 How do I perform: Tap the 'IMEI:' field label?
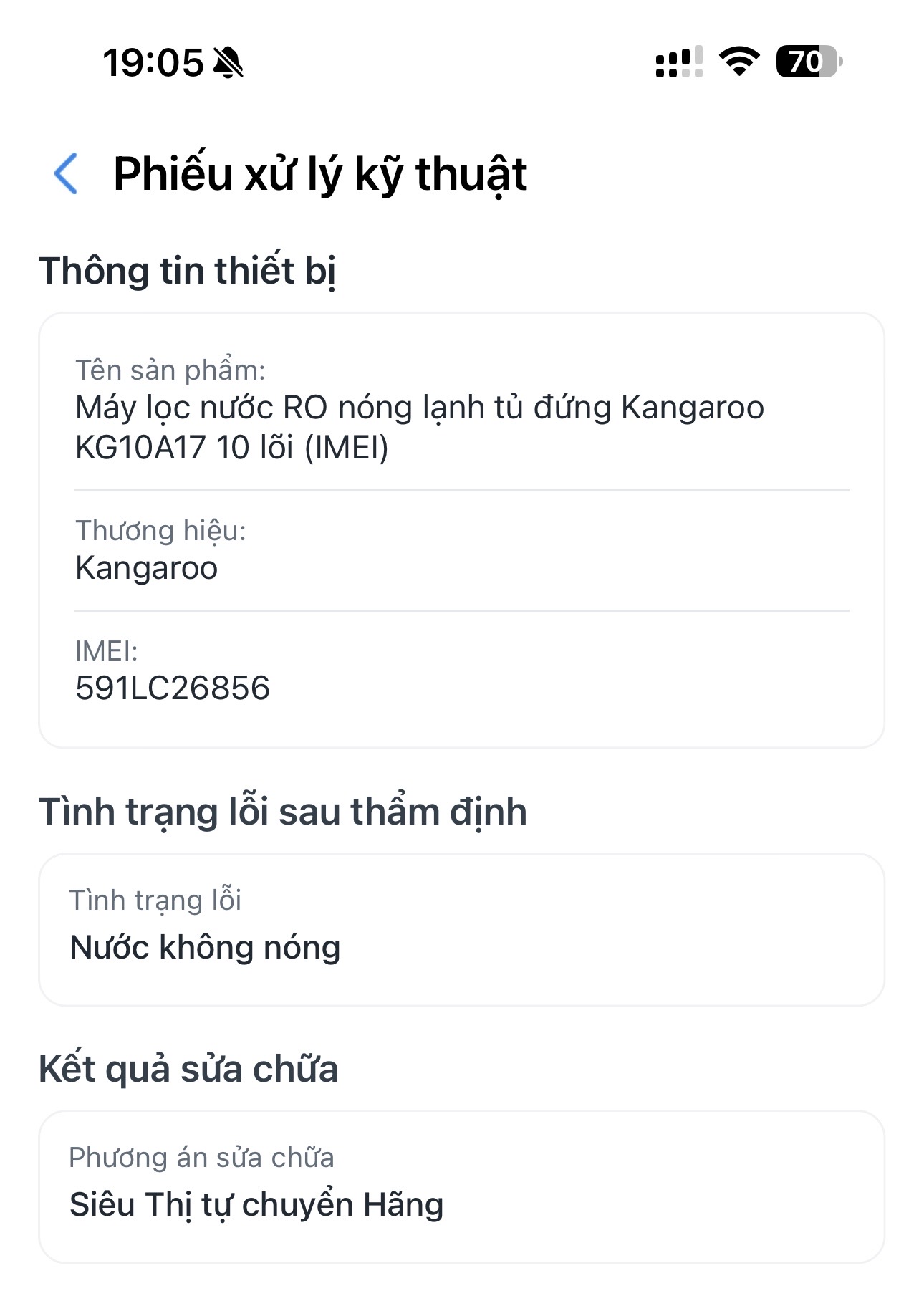point(106,651)
